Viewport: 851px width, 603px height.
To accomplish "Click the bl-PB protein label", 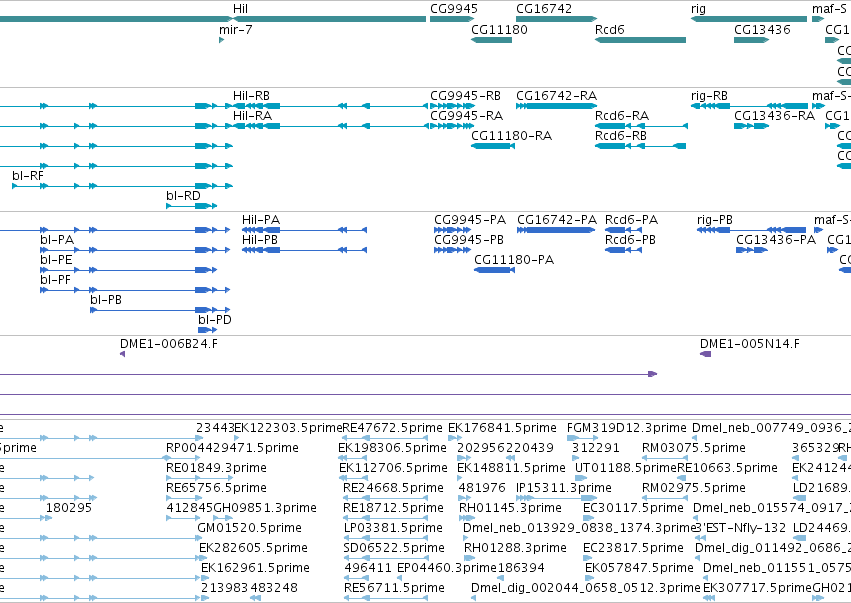I will point(106,300).
